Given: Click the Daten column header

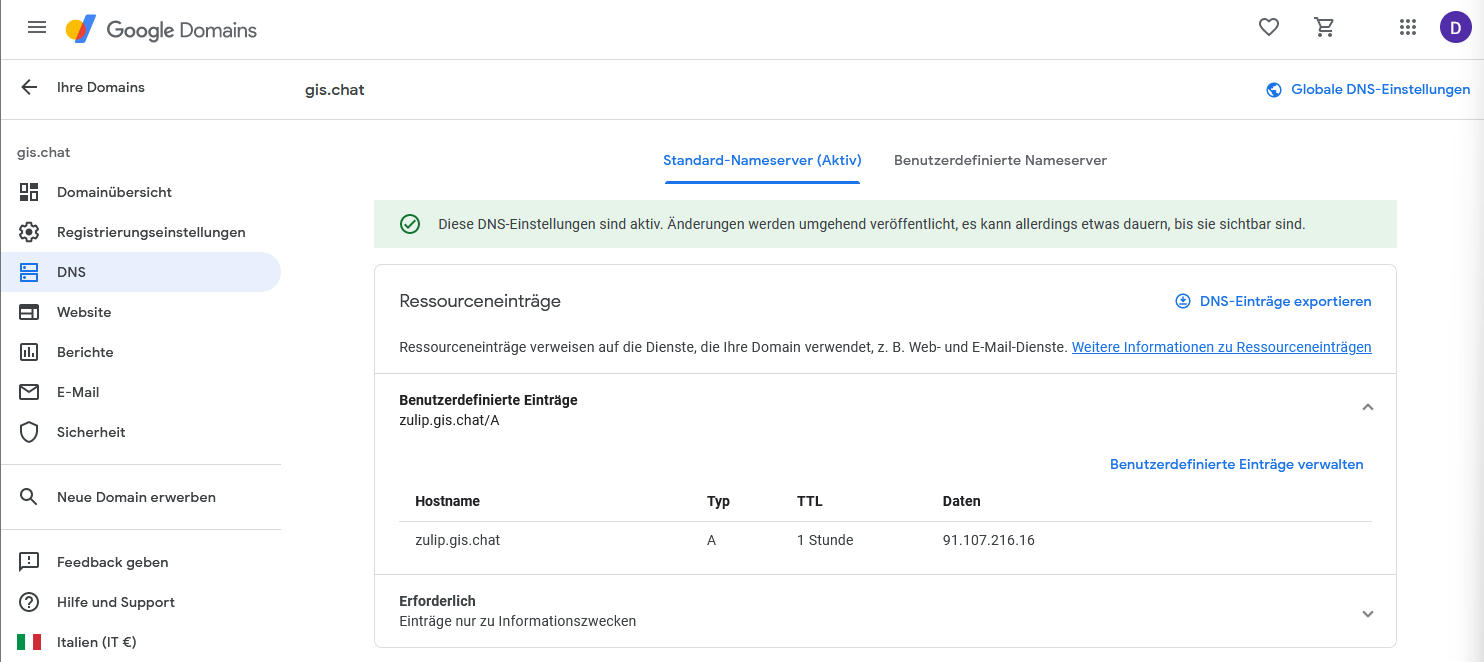Looking at the screenshot, I should pyautogui.click(x=961, y=501).
